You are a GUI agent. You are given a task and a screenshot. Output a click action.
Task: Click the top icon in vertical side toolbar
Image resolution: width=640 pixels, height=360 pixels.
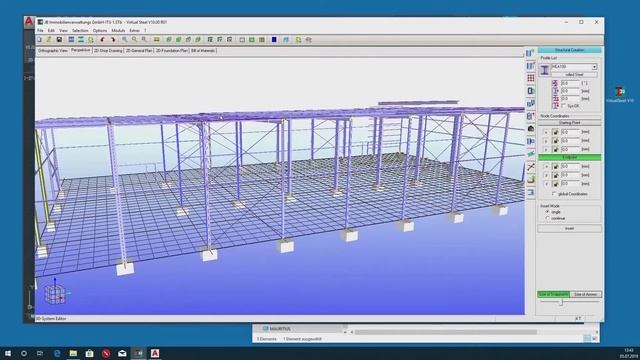pos(531,53)
